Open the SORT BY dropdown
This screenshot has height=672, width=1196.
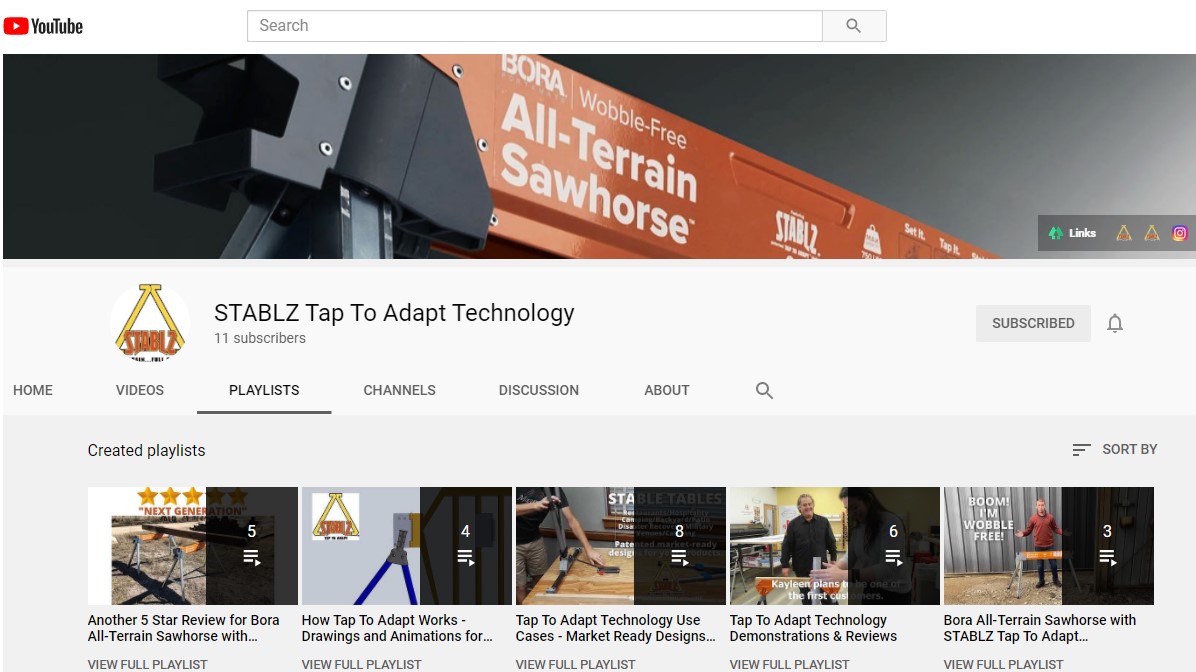(1114, 449)
